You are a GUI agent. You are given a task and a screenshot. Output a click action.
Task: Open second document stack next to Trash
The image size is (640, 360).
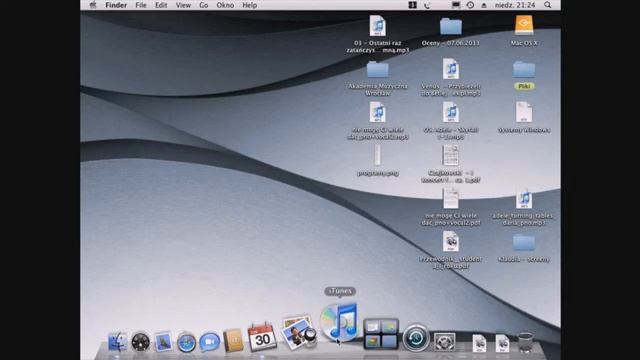502,343
